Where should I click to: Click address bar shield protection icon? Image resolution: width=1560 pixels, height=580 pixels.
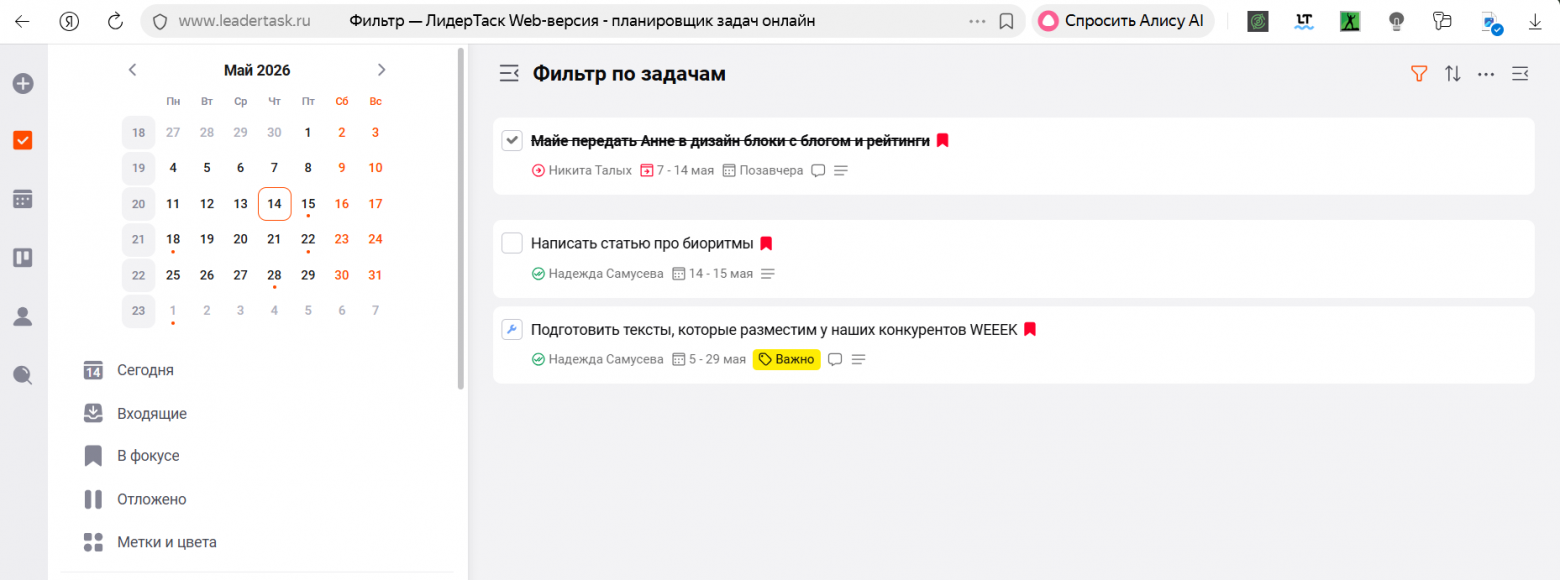click(160, 21)
